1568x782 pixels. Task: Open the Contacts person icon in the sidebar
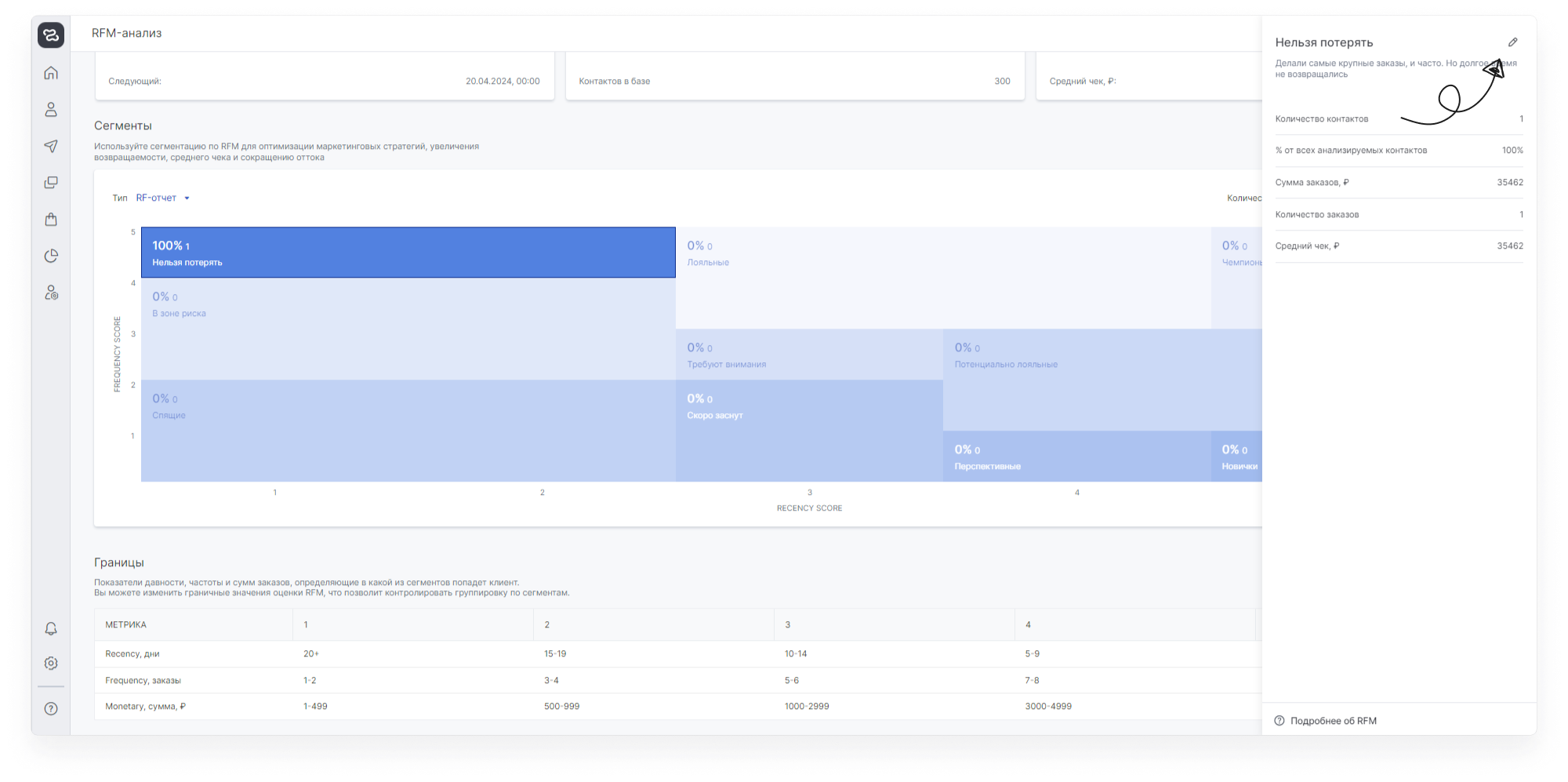[x=51, y=110]
